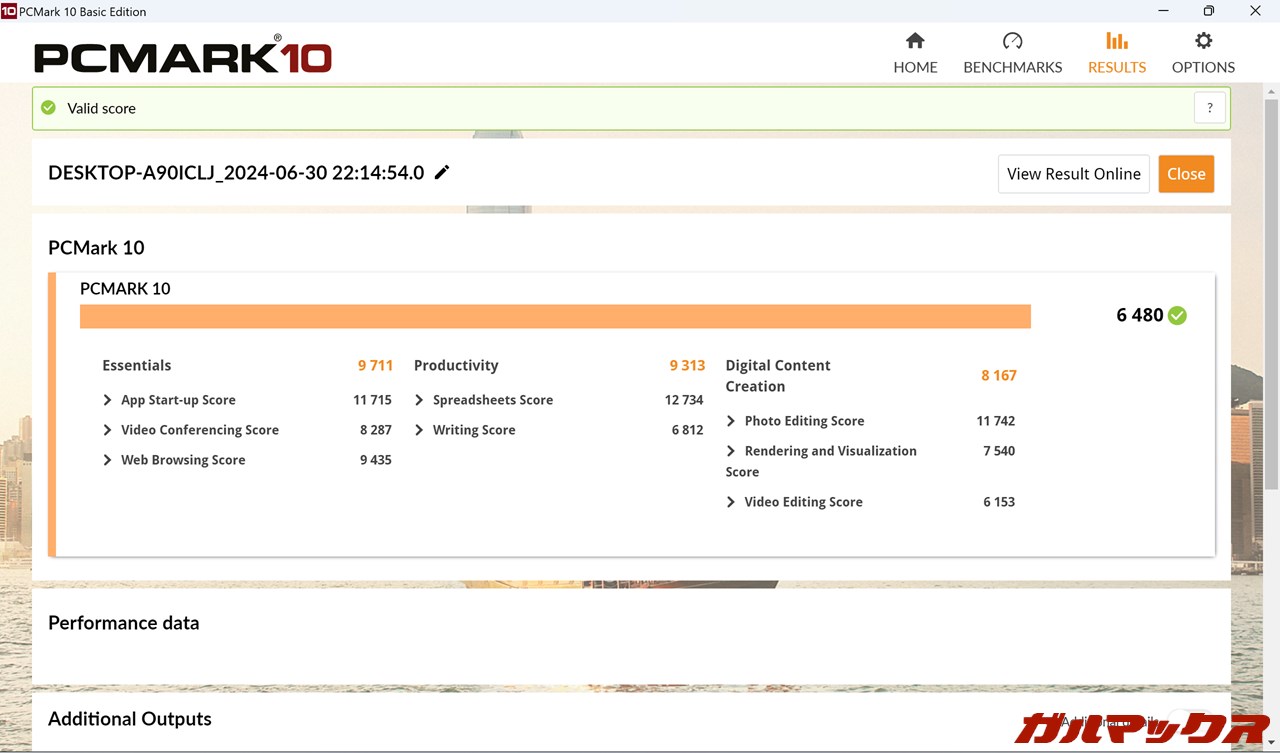
Task: Click green check beside 6 480 score
Action: (1177, 315)
